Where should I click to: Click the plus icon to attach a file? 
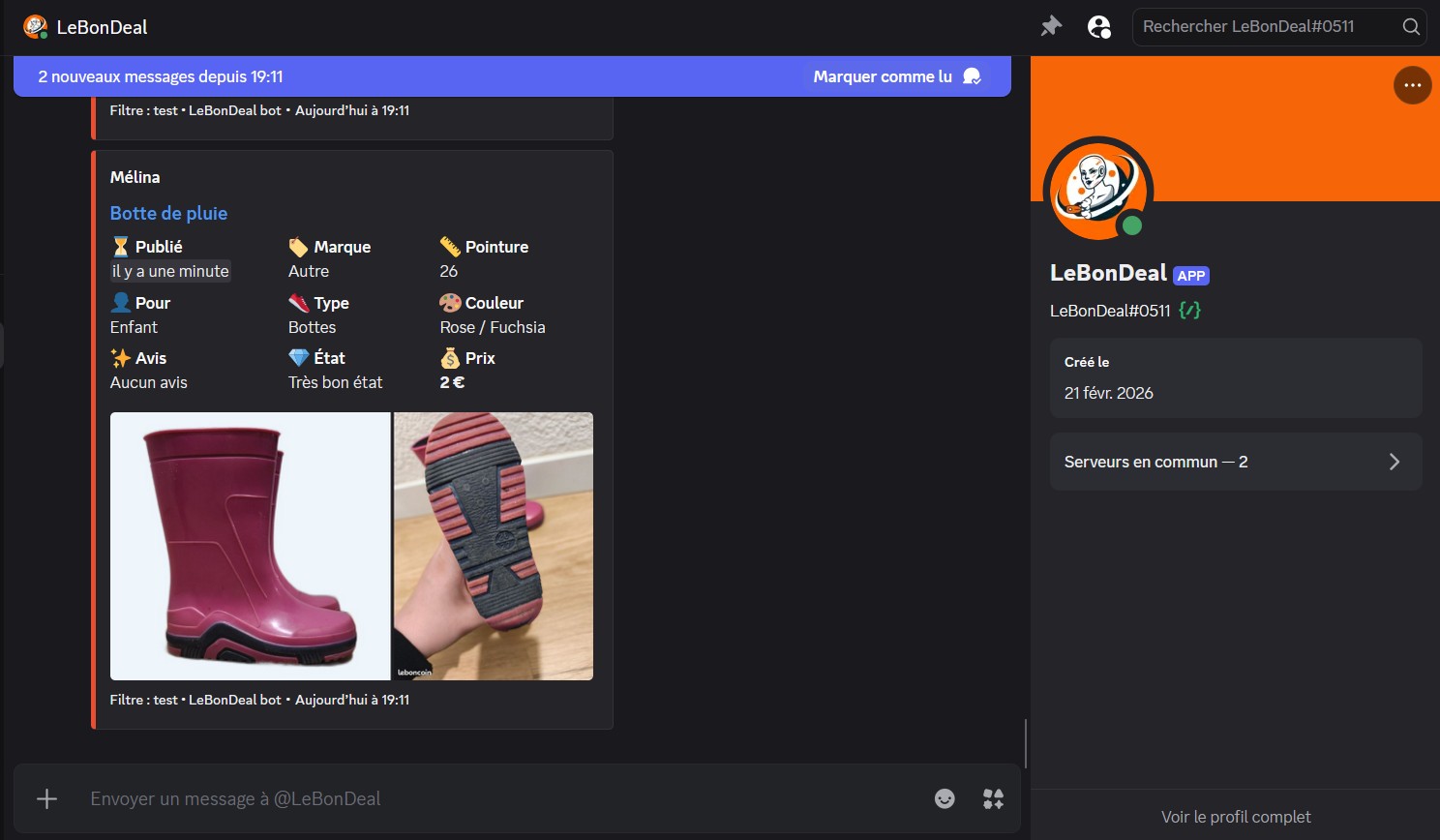click(45, 798)
